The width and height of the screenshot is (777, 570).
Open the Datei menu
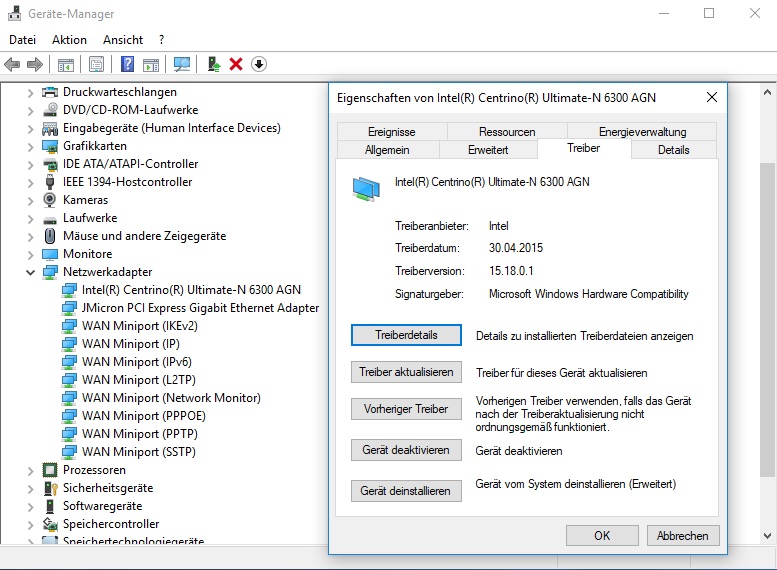[x=22, y=40]
